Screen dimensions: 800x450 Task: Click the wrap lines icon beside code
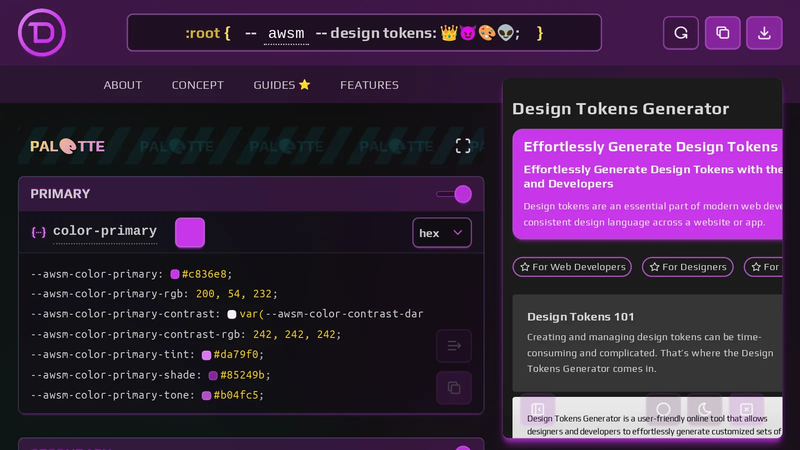[x=454, y=346]
